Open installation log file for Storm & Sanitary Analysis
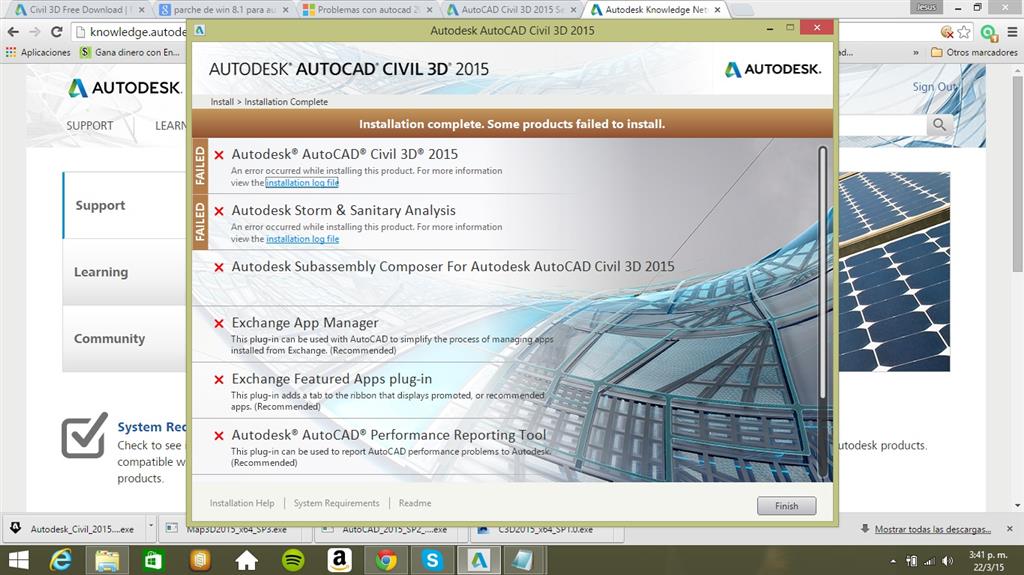 click(302, 239)
